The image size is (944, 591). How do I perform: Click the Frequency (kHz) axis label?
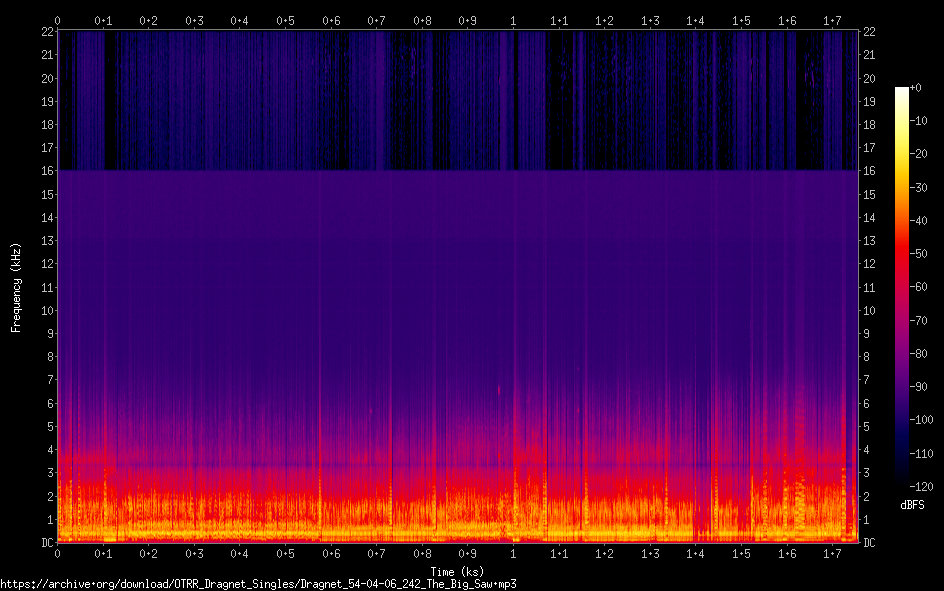(16, 287)
